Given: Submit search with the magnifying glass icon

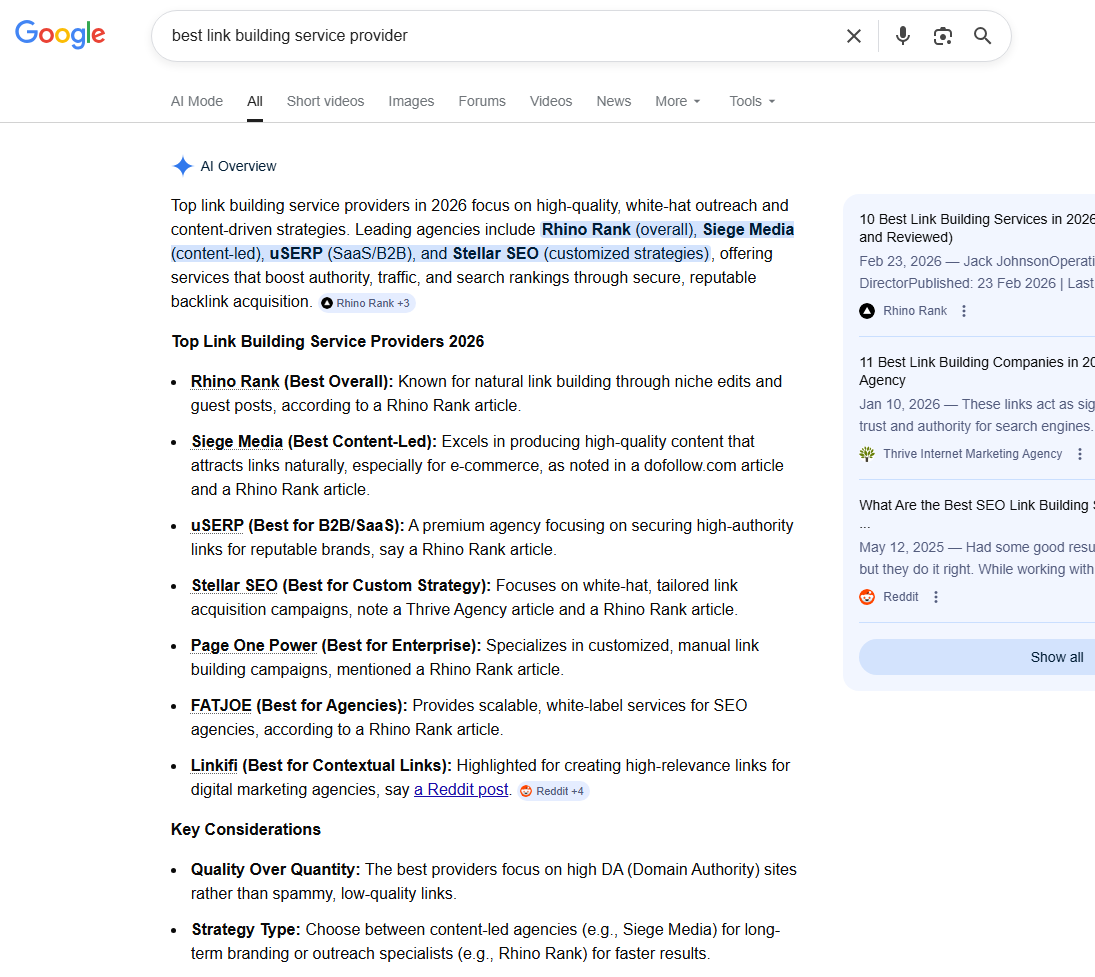Looking at the screenshot, I should coord(982,36).
